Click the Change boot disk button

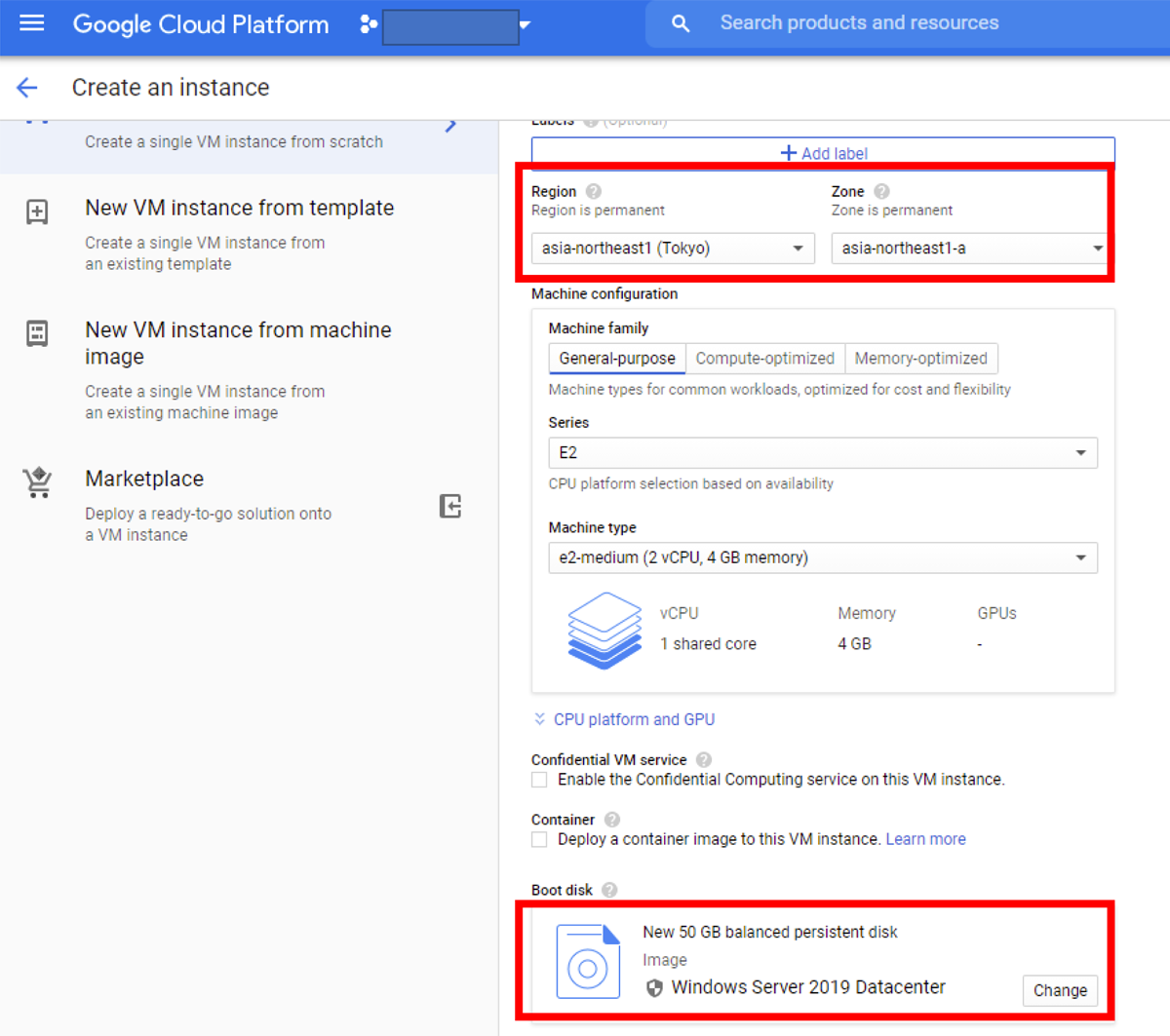click(1060, 990)
